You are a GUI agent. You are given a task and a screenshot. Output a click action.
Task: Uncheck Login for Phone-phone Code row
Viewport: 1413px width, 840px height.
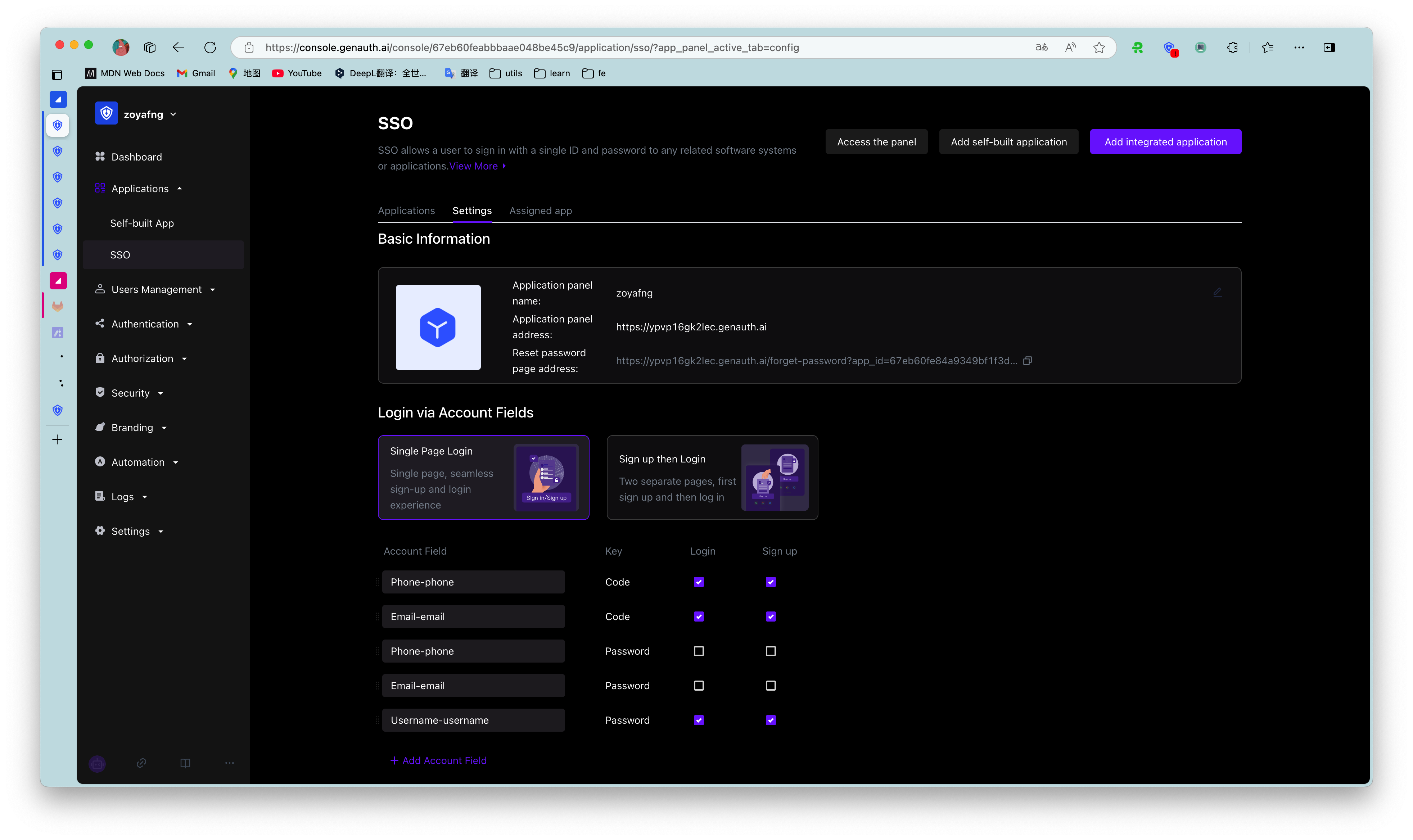point(699,582)
